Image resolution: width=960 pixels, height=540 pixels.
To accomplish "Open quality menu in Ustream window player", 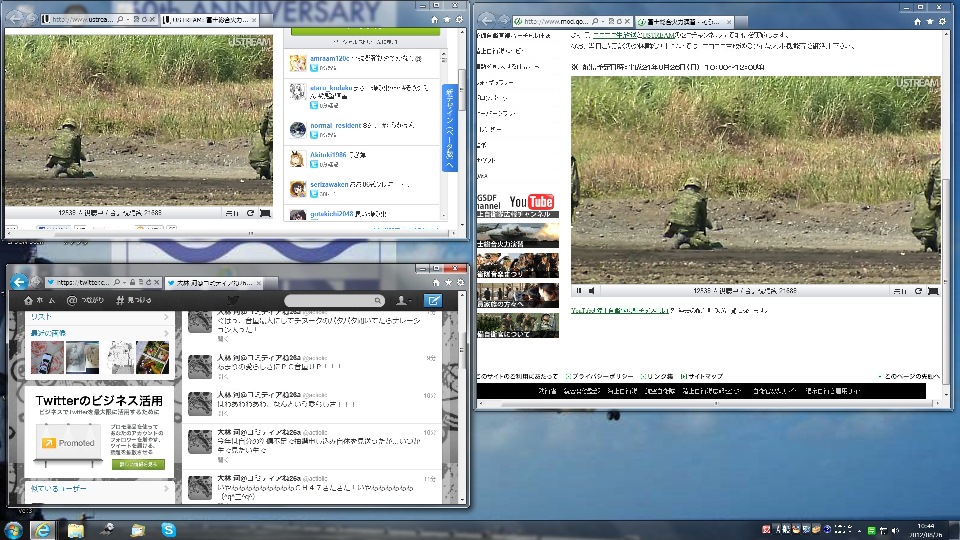I will (232, 213).
